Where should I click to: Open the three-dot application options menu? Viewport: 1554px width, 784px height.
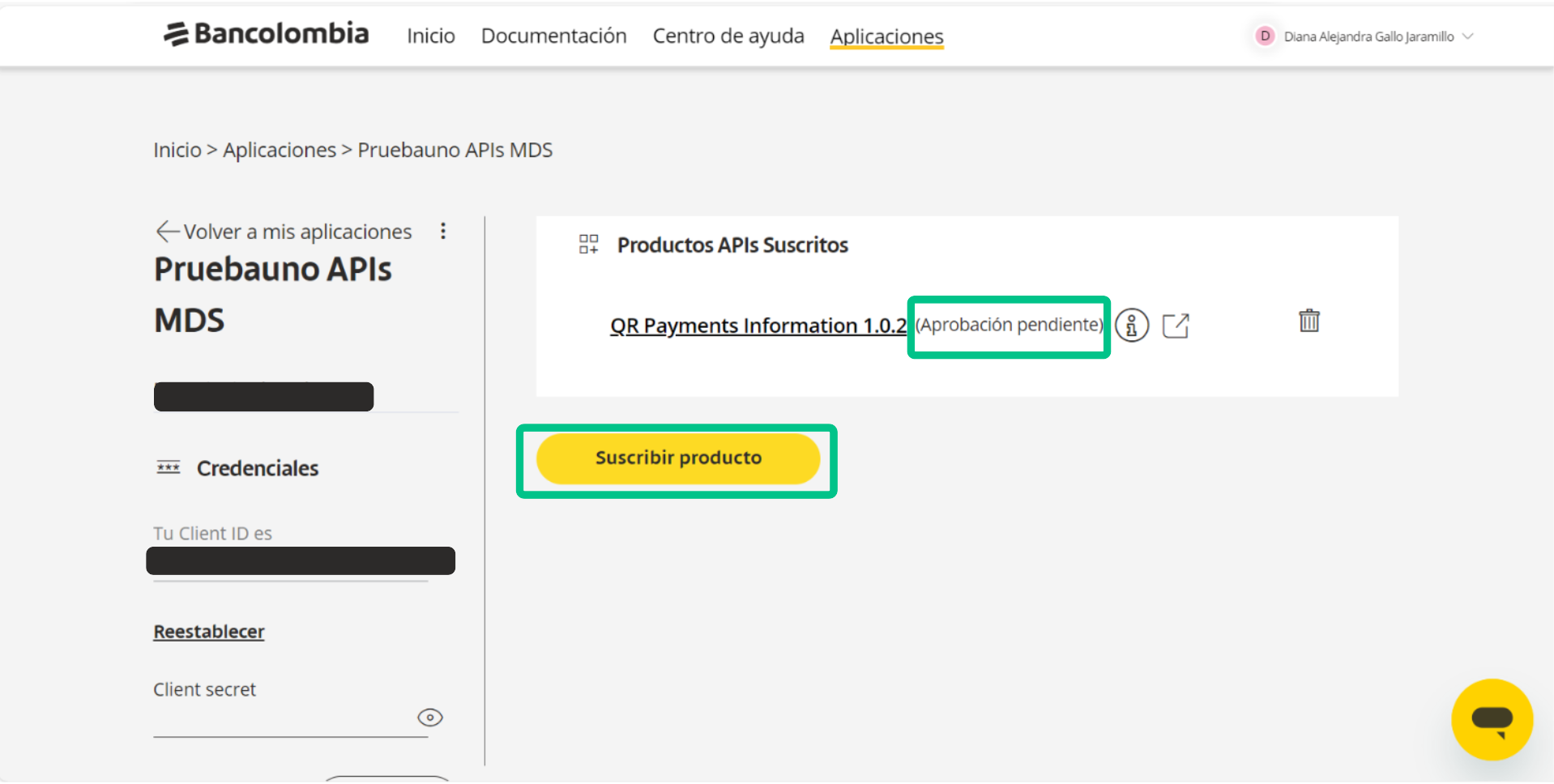[x=443, y=231]
